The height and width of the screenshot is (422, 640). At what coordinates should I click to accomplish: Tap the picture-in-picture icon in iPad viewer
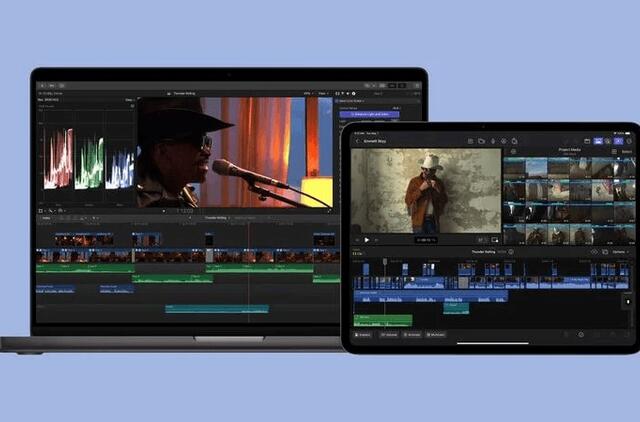coord(494,240)
